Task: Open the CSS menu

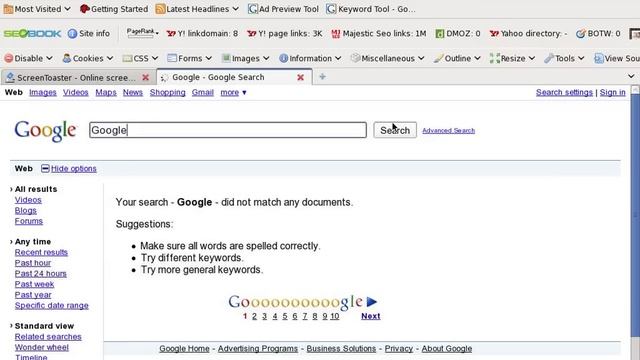Action: tap(140, 58)
